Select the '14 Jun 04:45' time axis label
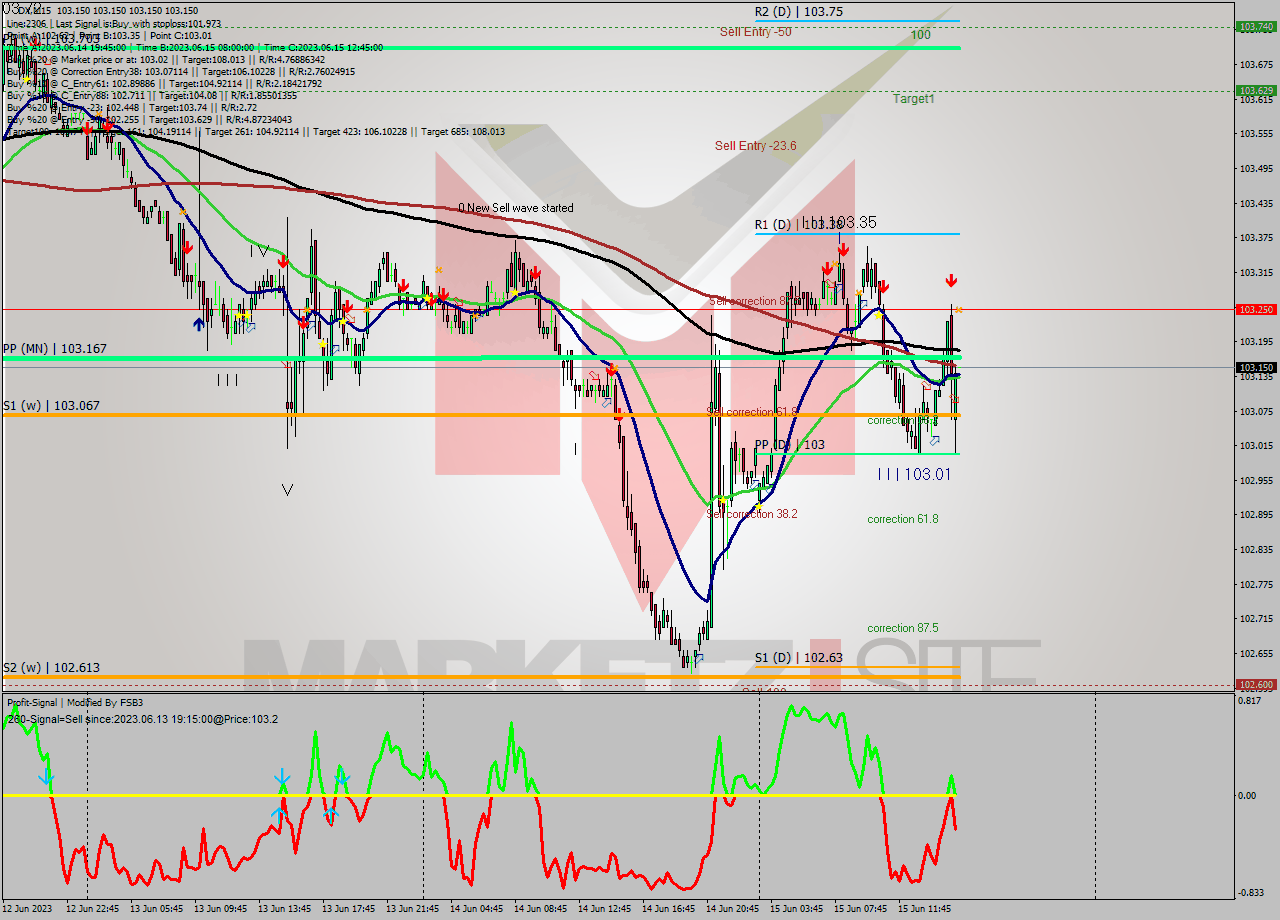1280x920 pixels. pos(477,909)
